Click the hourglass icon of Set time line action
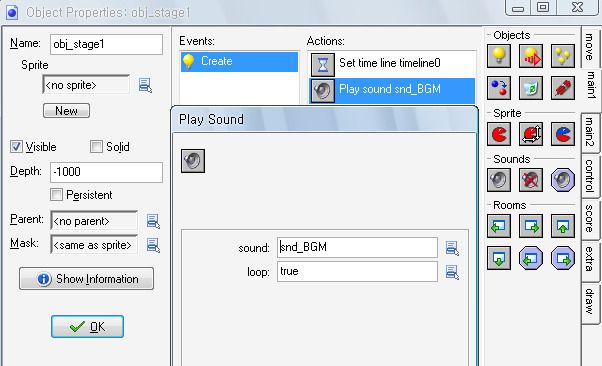Image resolution: width=602 pixels, height=366 pixels. (x=322, y=65)
